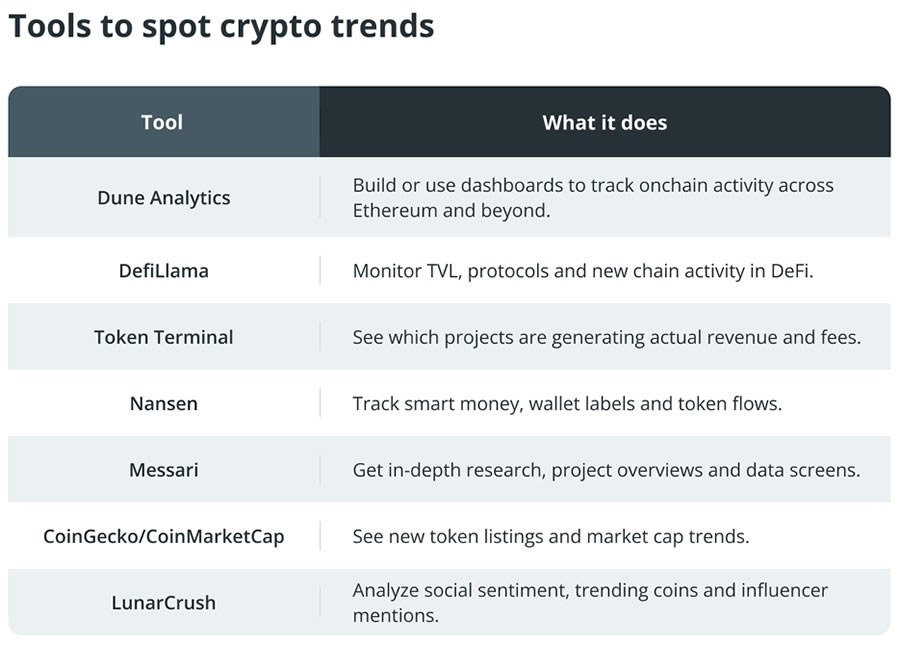900x646 pixels.
Task: Click the Dune Analytics tool name
Action: [164, 197]
